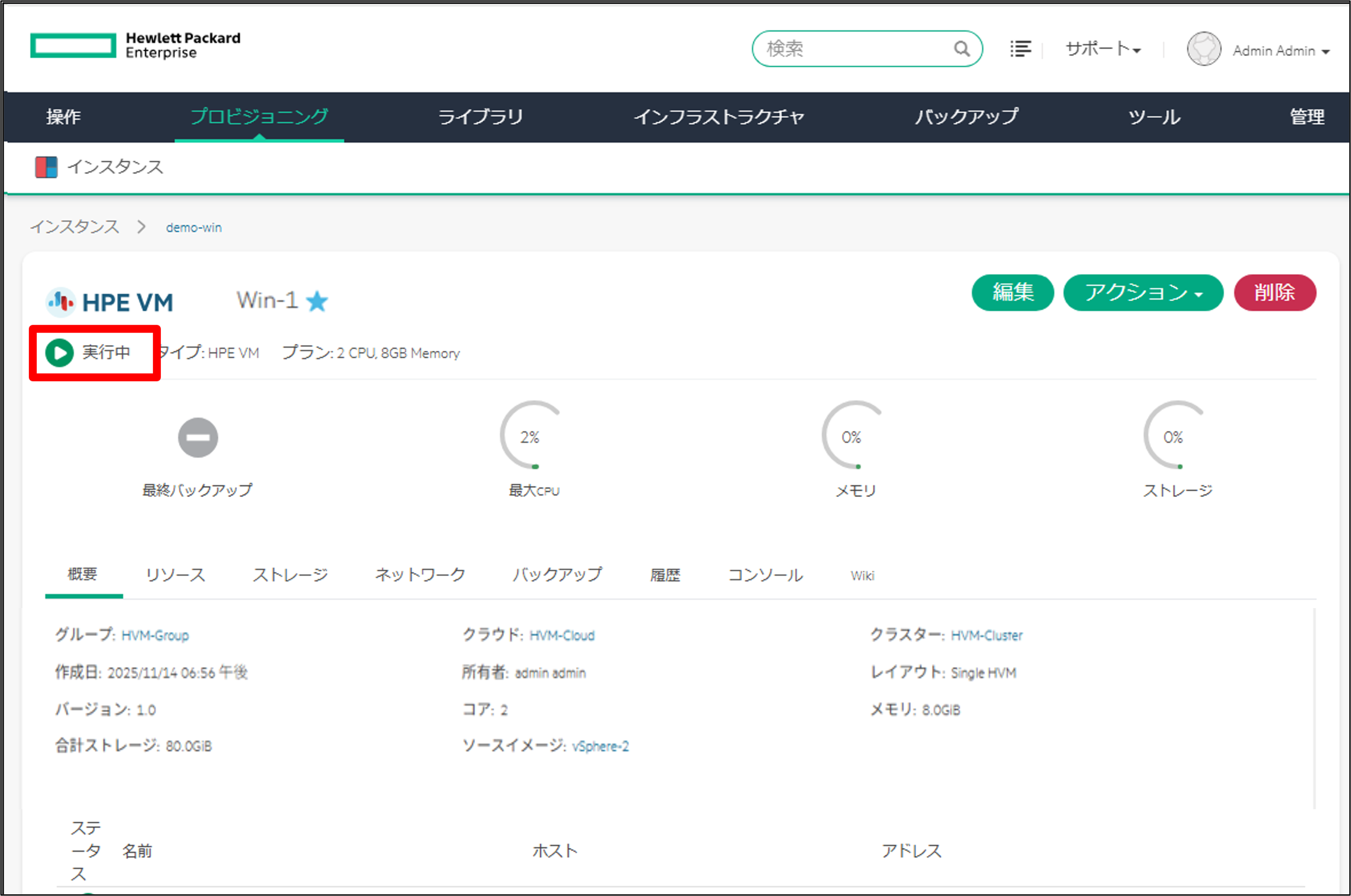The width and height of the screenshot is (1351, 896).
Task: Click the HPE VM instance type icon
Action: click(x=61, y=301)
